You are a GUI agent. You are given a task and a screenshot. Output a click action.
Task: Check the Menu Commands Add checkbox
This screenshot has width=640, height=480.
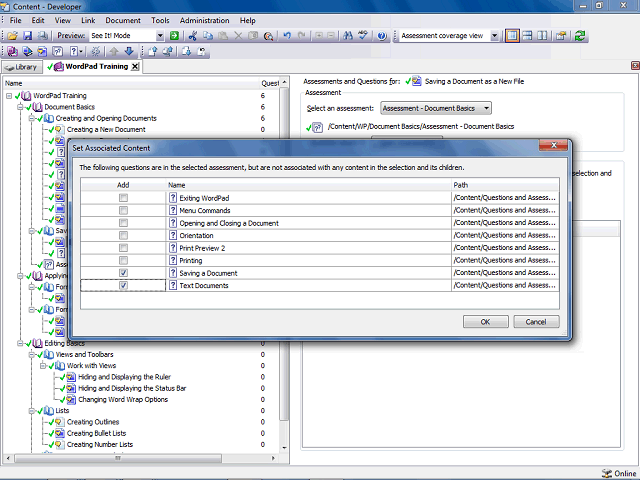point(123,211)
